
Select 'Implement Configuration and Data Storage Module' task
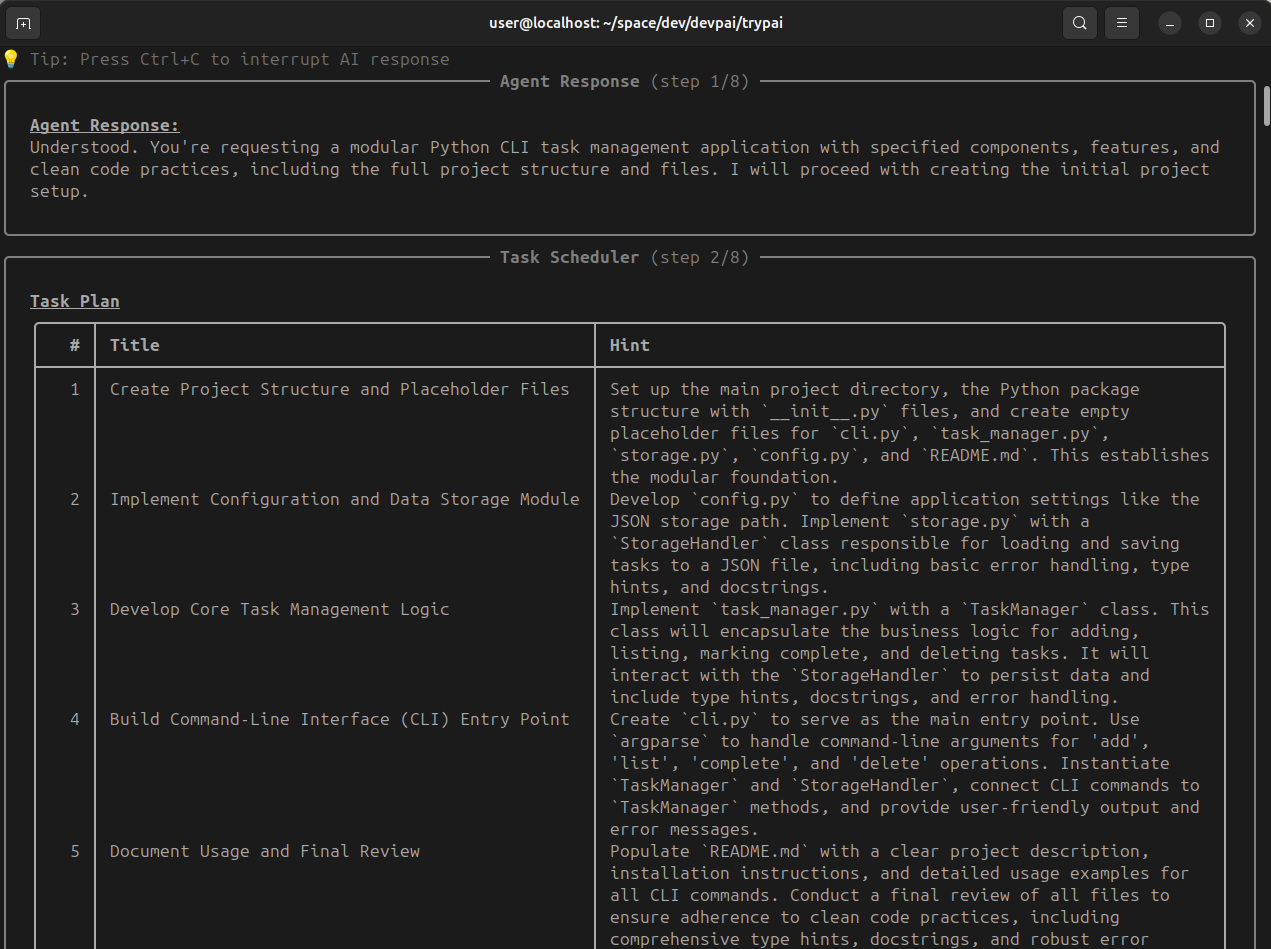click(344, 499)
